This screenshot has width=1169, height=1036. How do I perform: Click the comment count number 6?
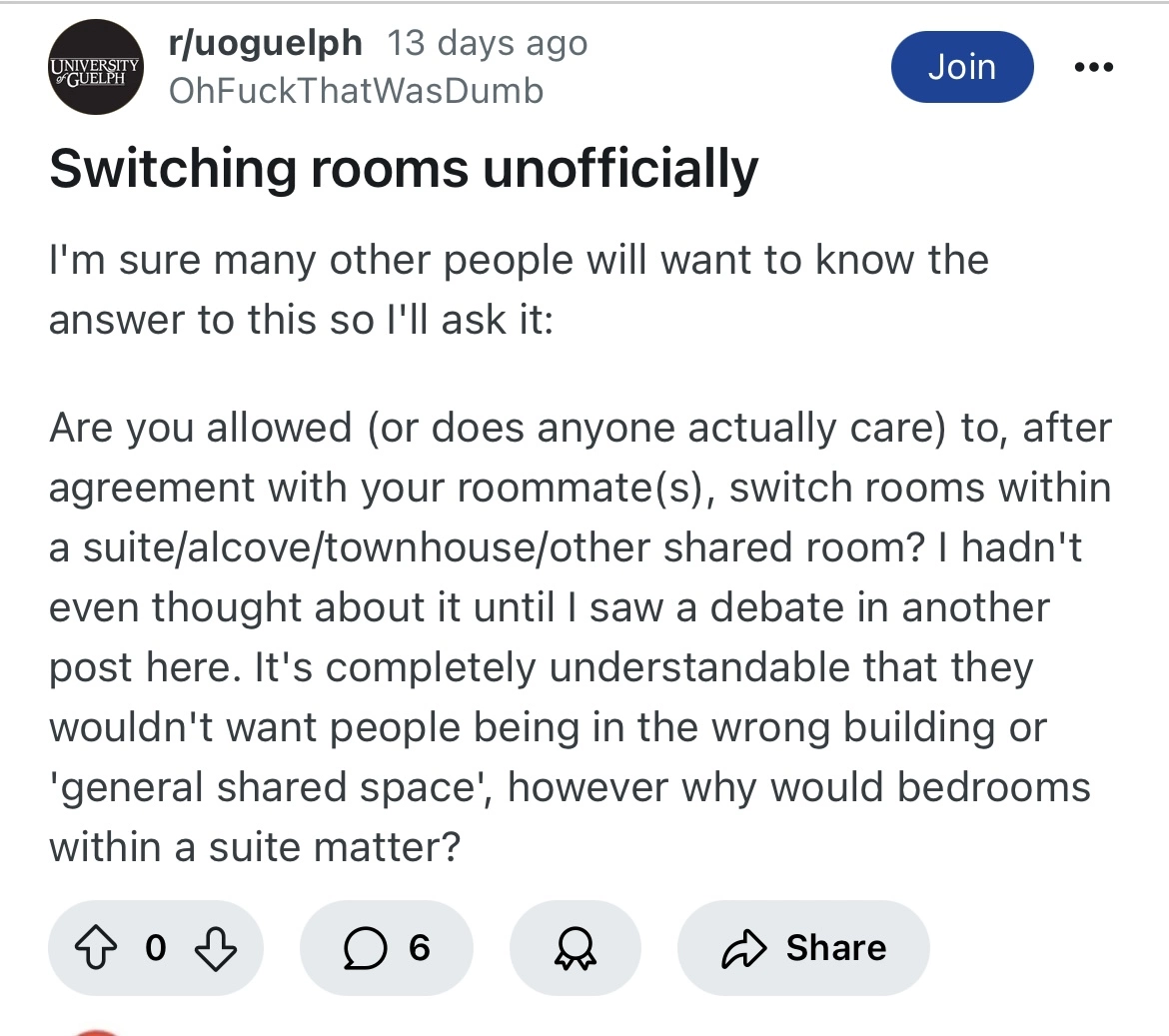420,948
